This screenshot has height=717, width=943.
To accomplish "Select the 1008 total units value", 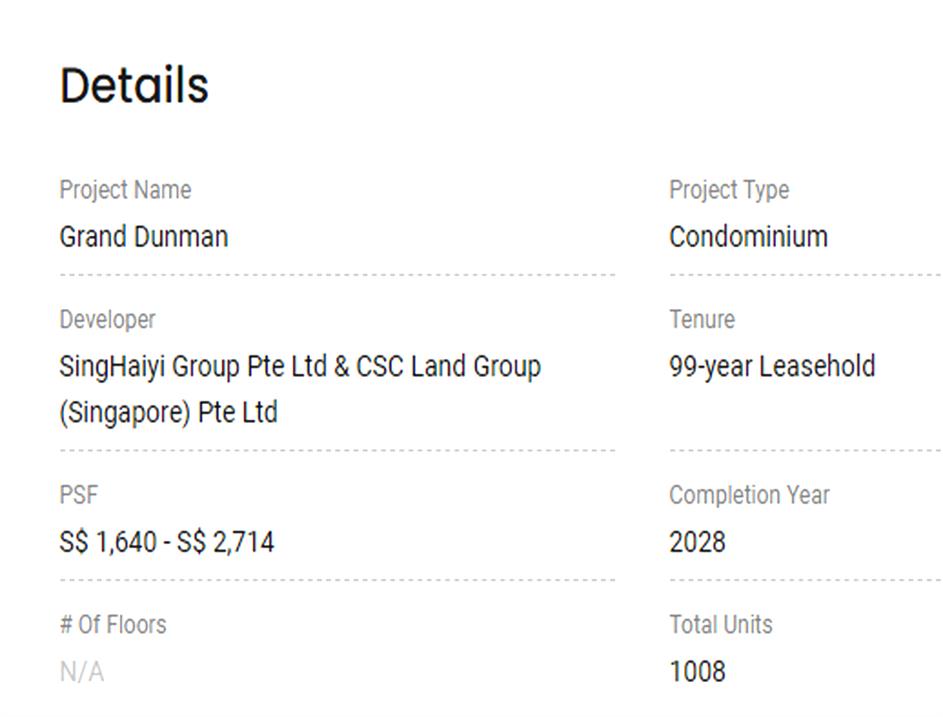I will (x=697, y=672).
